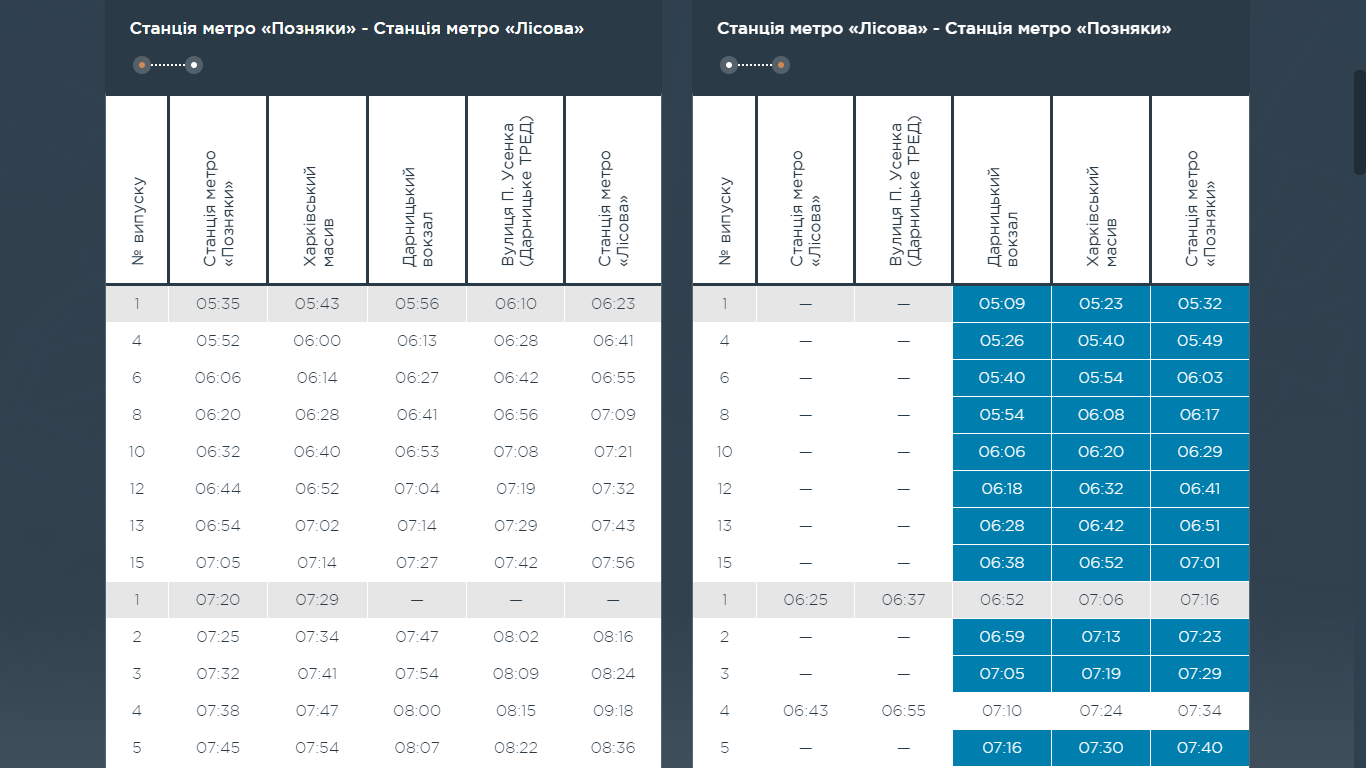The width and height of the screenshot is (1366, 768).
Task: Click the 07:56 time cell
Action: pos(613,563)
